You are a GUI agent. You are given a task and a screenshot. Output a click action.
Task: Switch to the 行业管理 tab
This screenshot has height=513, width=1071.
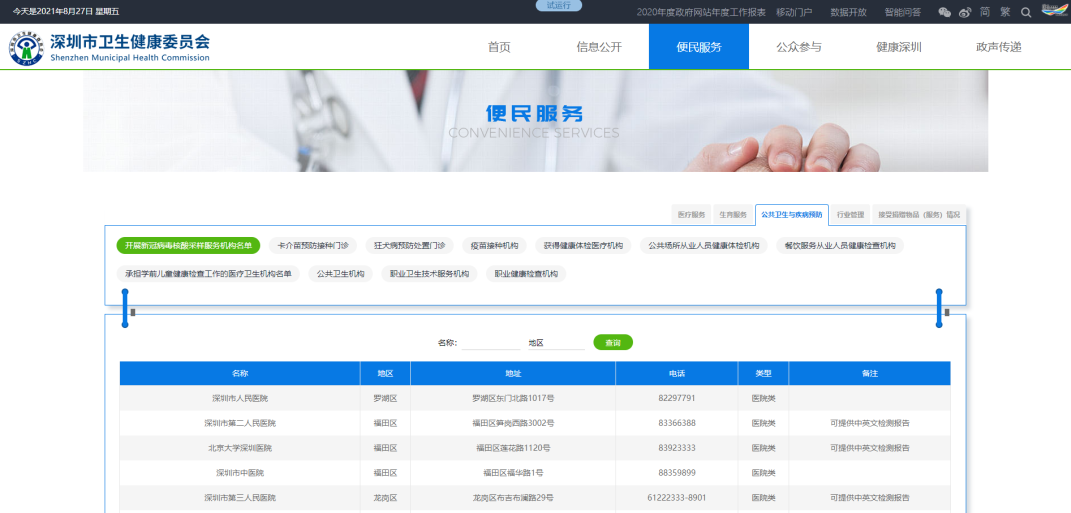(x=850, y=214)
